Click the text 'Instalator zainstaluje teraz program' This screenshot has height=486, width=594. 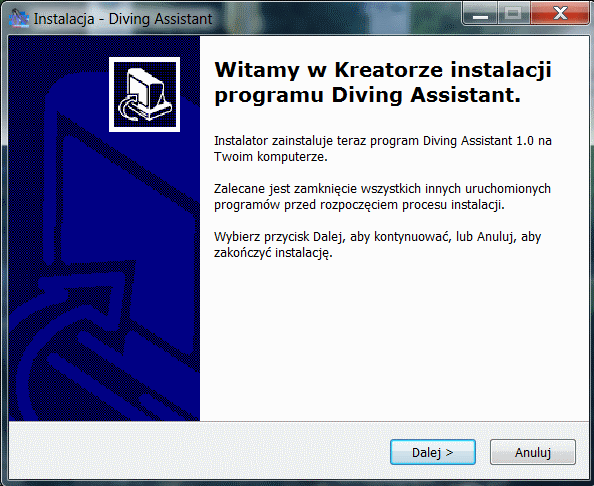317,141
